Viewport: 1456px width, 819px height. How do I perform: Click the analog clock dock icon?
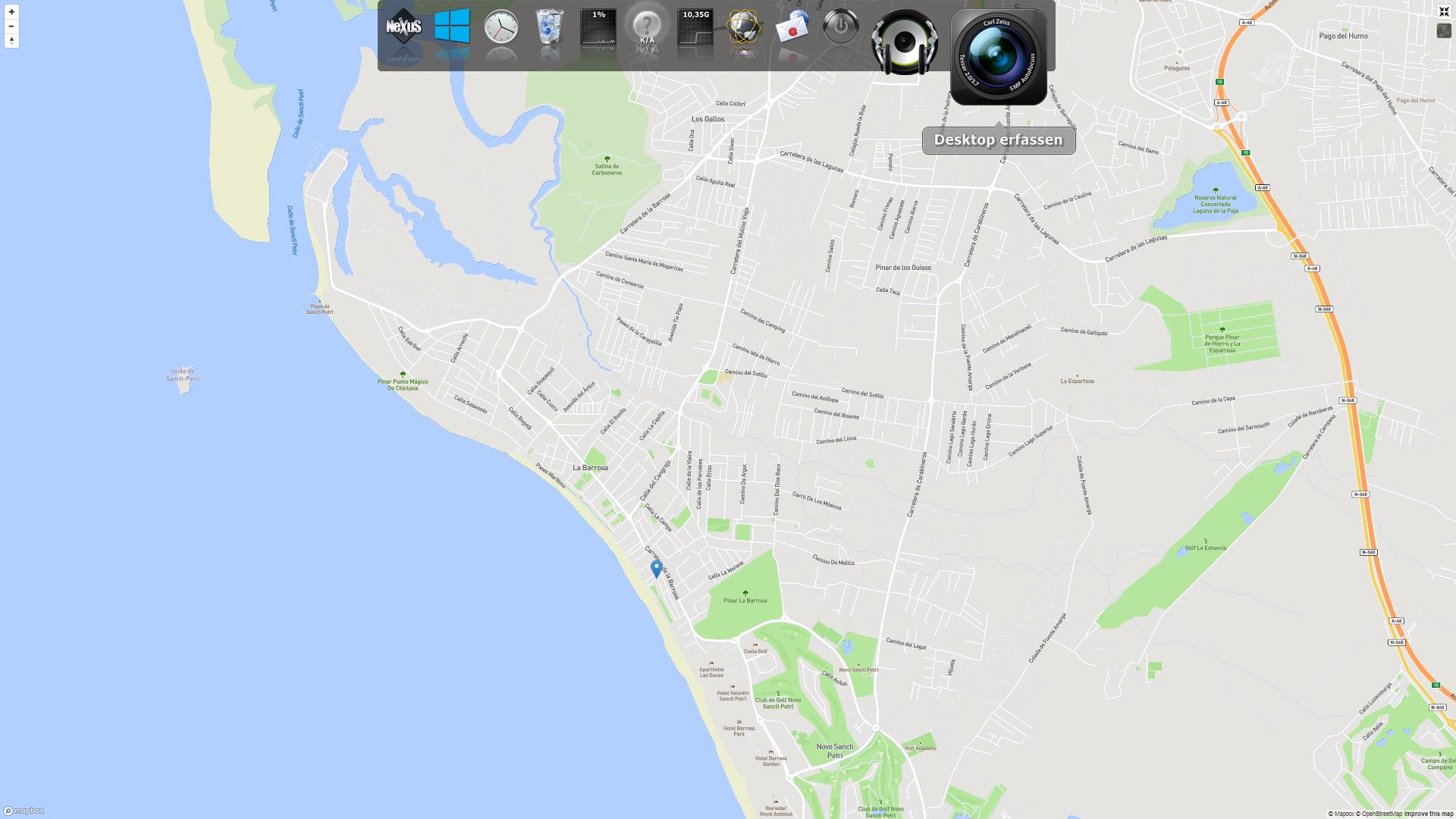pos(501,27)
